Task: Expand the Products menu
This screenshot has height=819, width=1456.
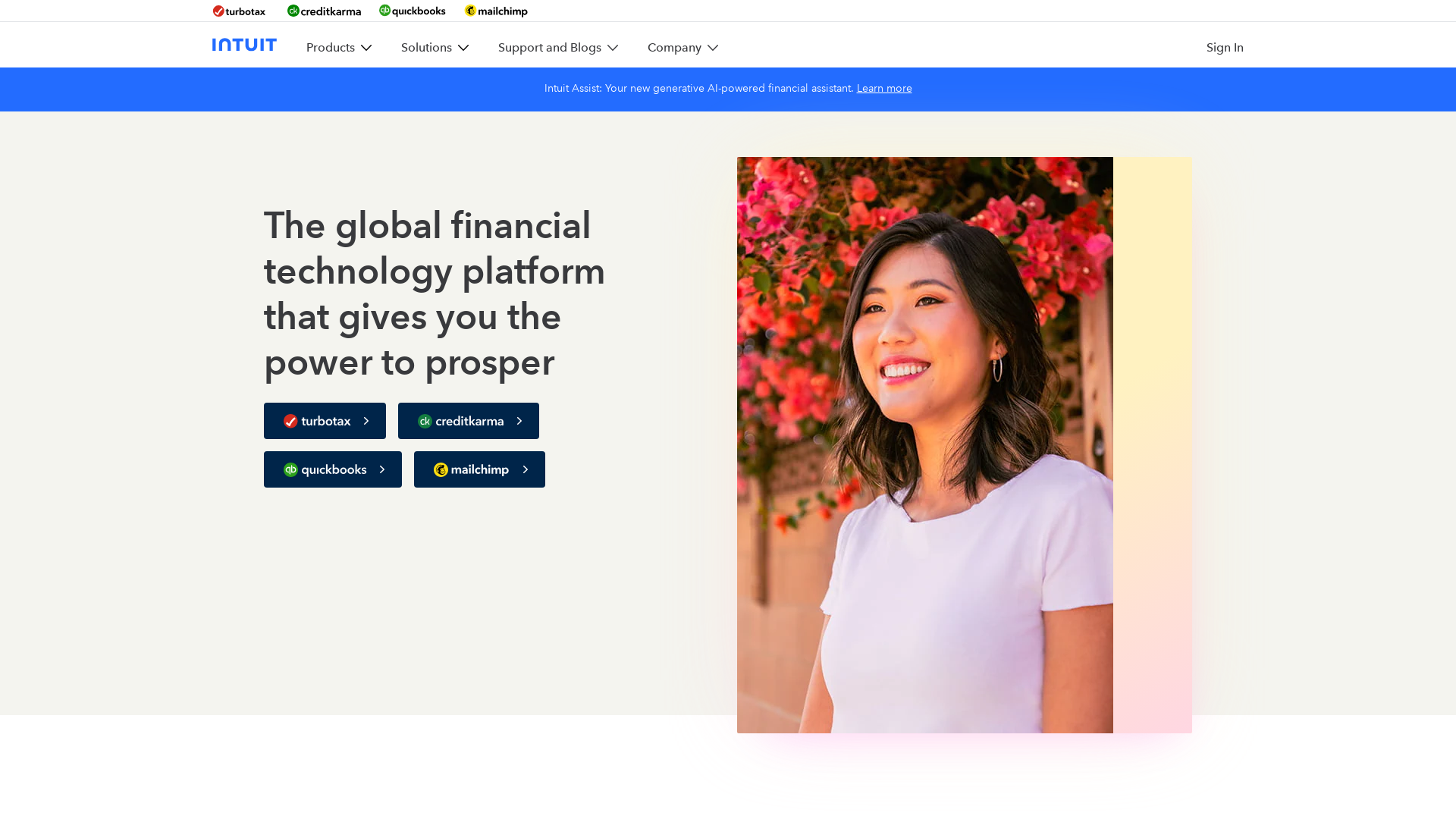Action: tap(339, 47)
